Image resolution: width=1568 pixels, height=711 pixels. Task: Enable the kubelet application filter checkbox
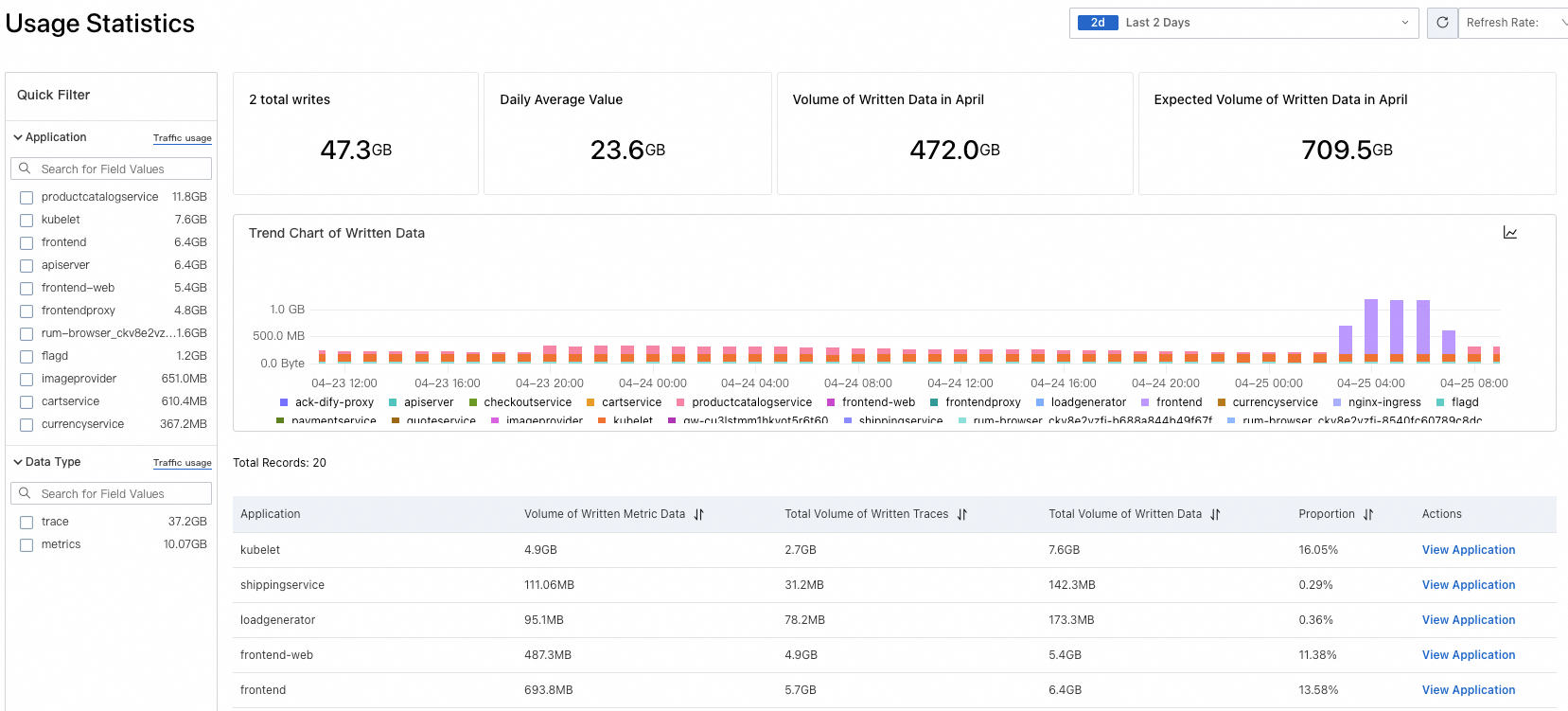point(26,221)
